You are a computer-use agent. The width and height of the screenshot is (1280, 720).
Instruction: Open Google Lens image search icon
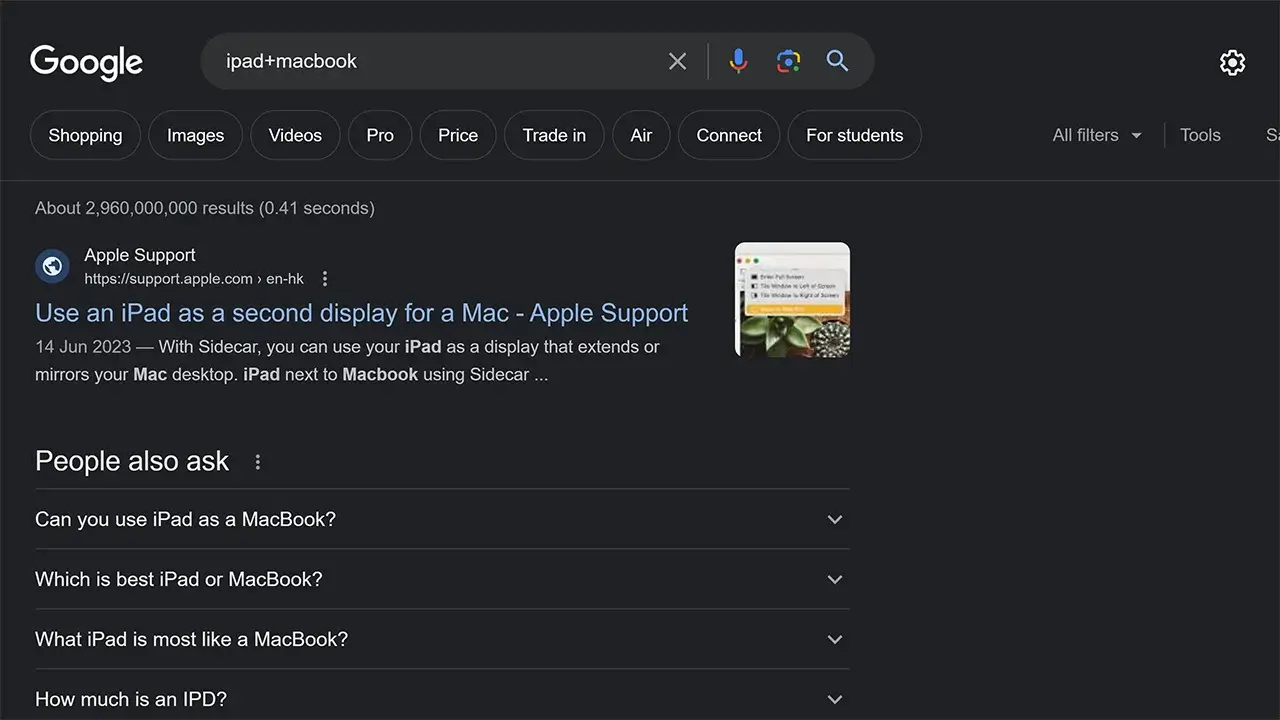(x=788, y=61)
